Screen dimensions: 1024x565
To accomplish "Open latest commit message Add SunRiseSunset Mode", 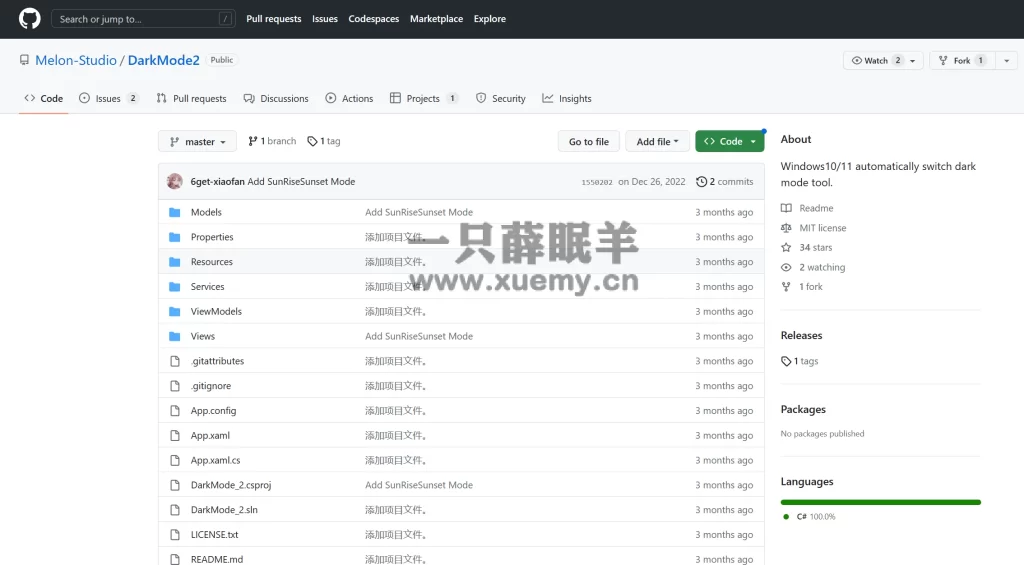I will 301,182.
